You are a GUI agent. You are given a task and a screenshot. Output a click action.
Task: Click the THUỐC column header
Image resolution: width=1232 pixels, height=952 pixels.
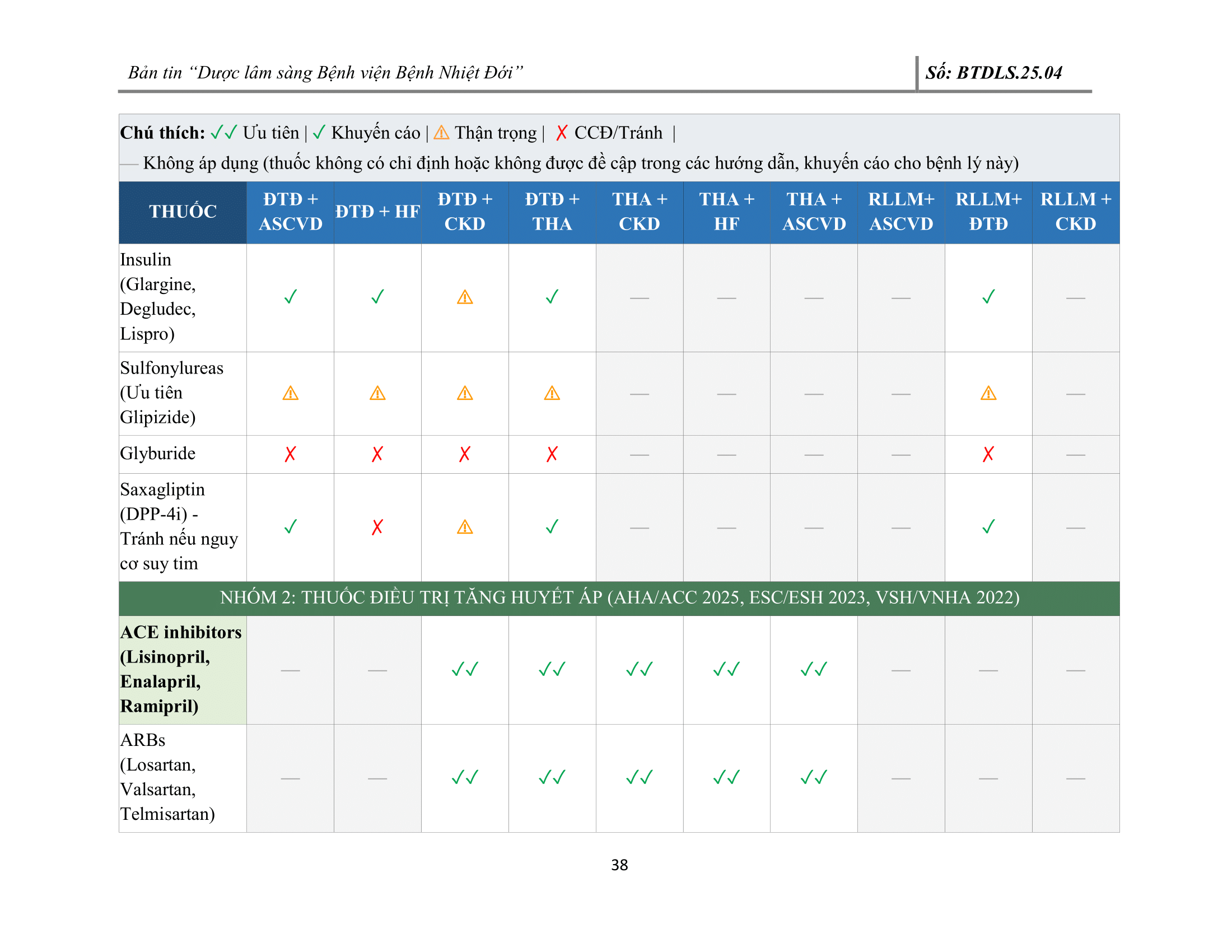[183, 212]
